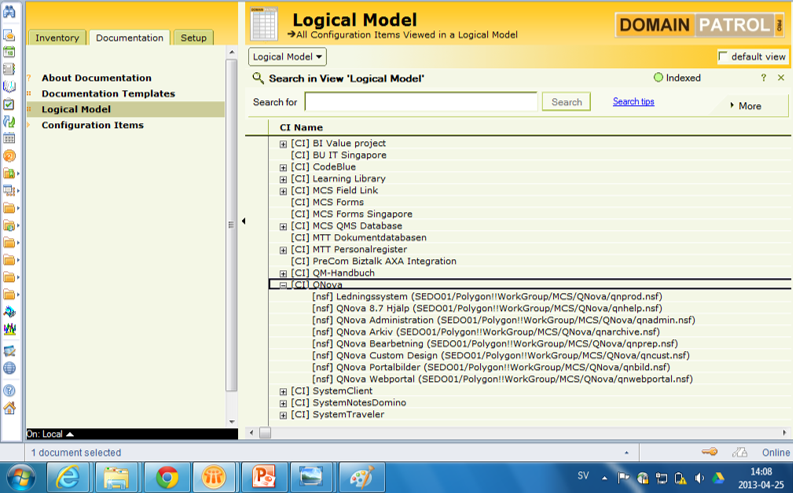The image size is (793, 493).
Task: Open the Contacts address book icon
Action: [9, 69]
